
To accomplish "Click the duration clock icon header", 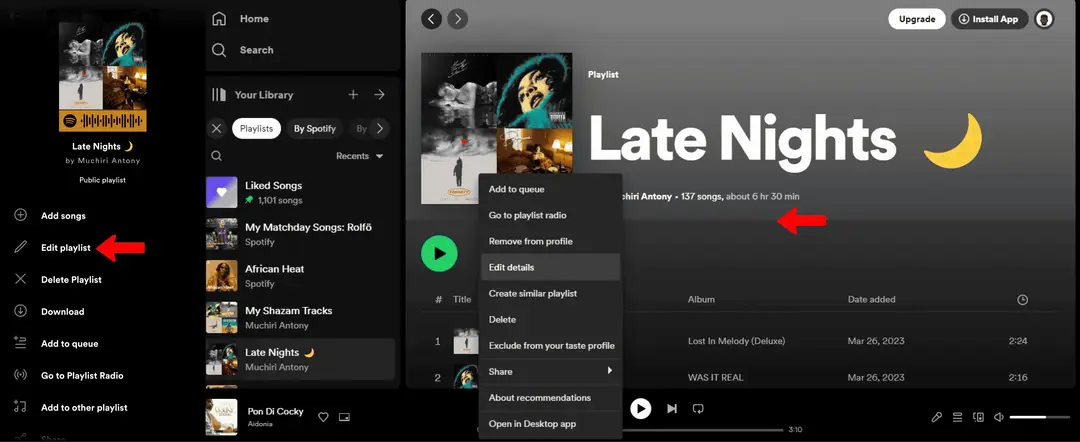I will tap(1023, 299).
